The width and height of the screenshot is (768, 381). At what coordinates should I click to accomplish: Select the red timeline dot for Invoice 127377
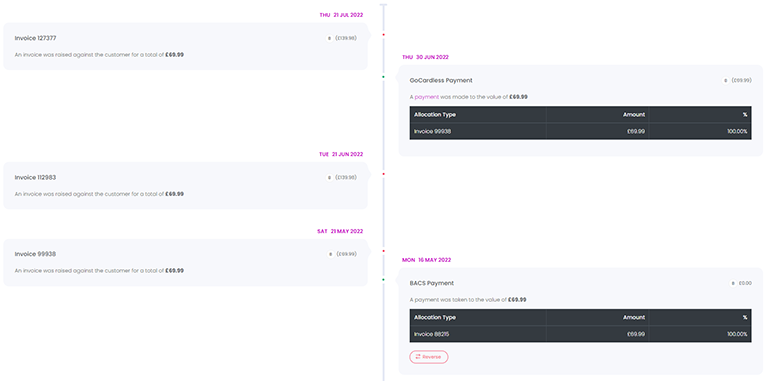coord(384,34)
